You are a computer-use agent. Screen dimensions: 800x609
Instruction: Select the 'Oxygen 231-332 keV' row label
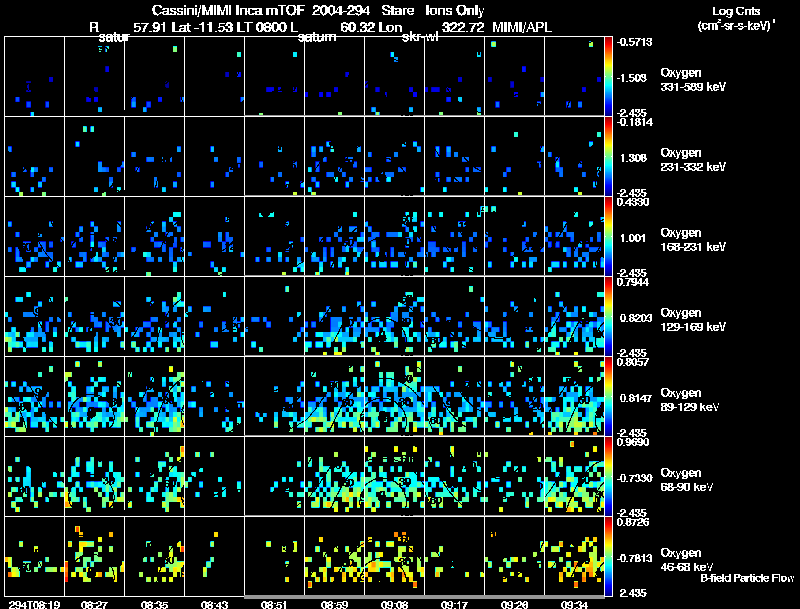(693, 160)
